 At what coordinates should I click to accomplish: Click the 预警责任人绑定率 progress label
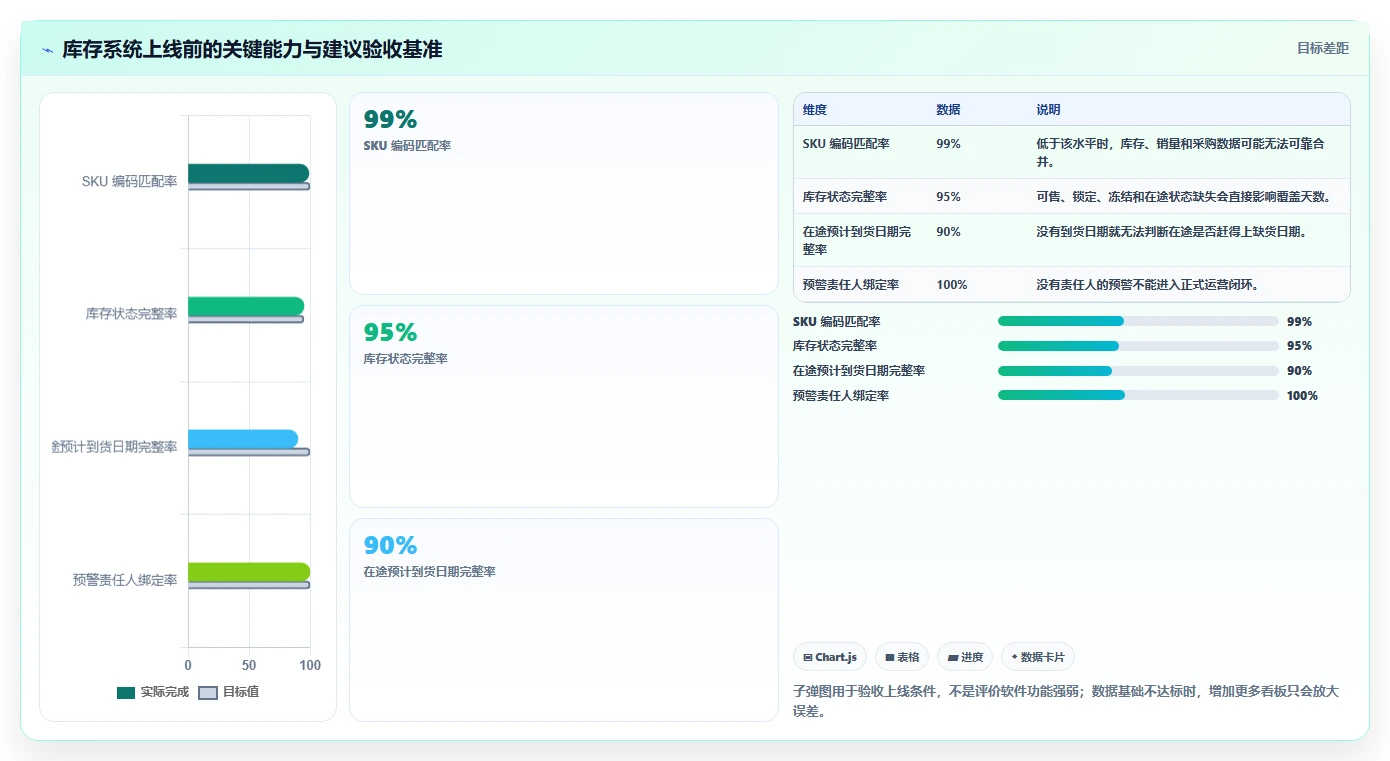point(841,396)
